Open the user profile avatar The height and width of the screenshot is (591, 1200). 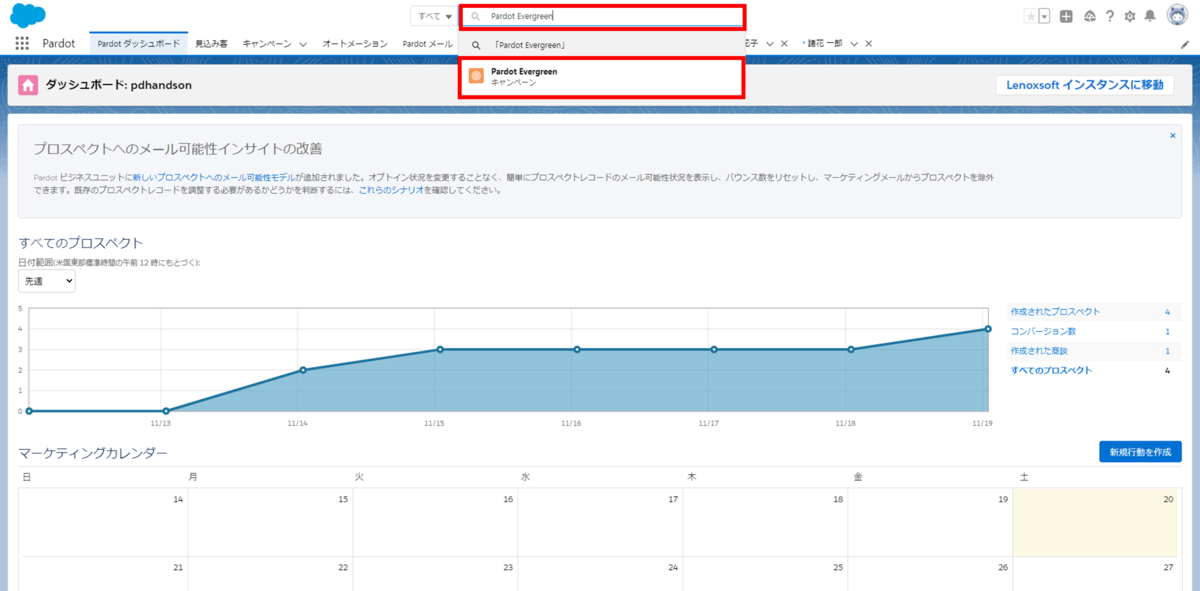(1176, 16)
